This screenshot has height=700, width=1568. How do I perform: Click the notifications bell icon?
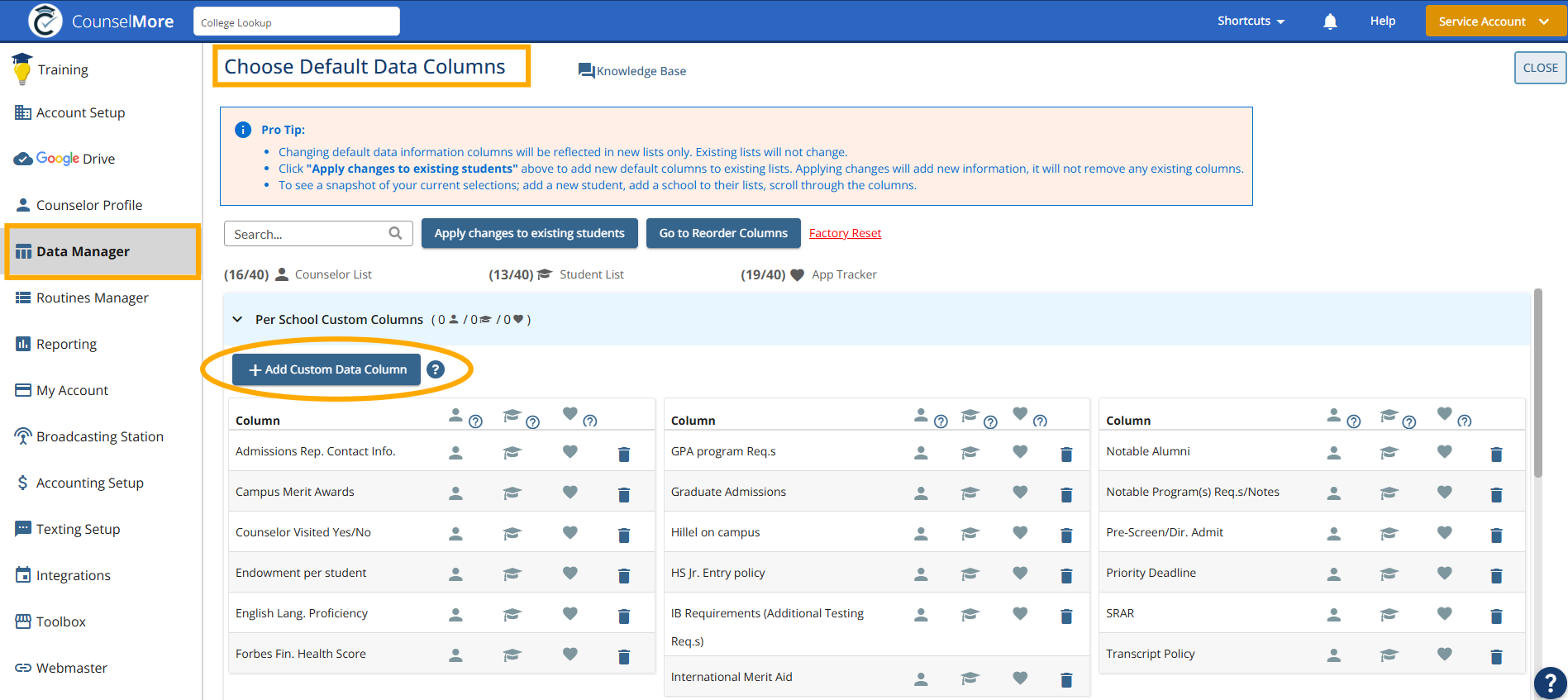point(1329,21)
